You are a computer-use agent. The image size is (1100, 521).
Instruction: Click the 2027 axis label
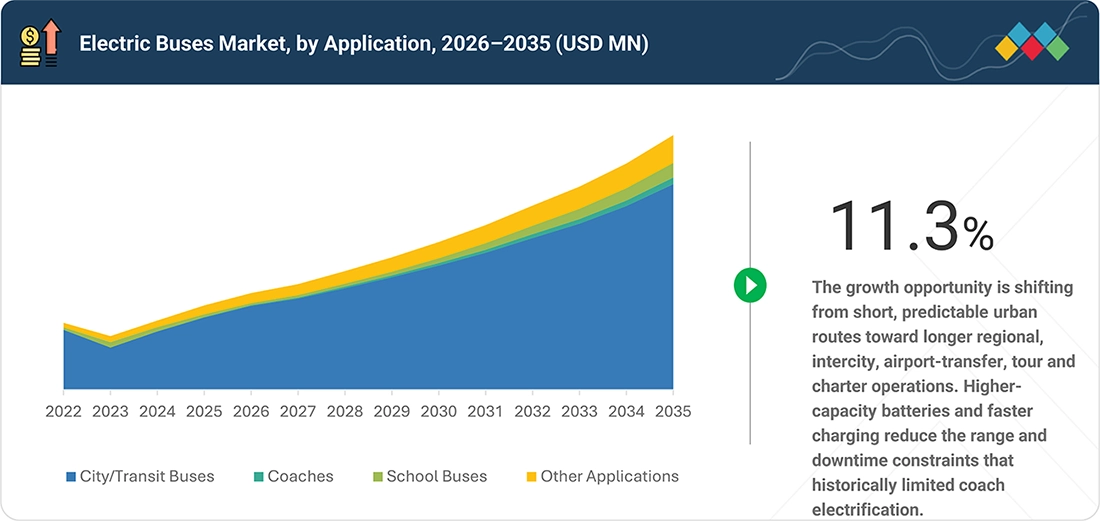click(x=298, y=412)
